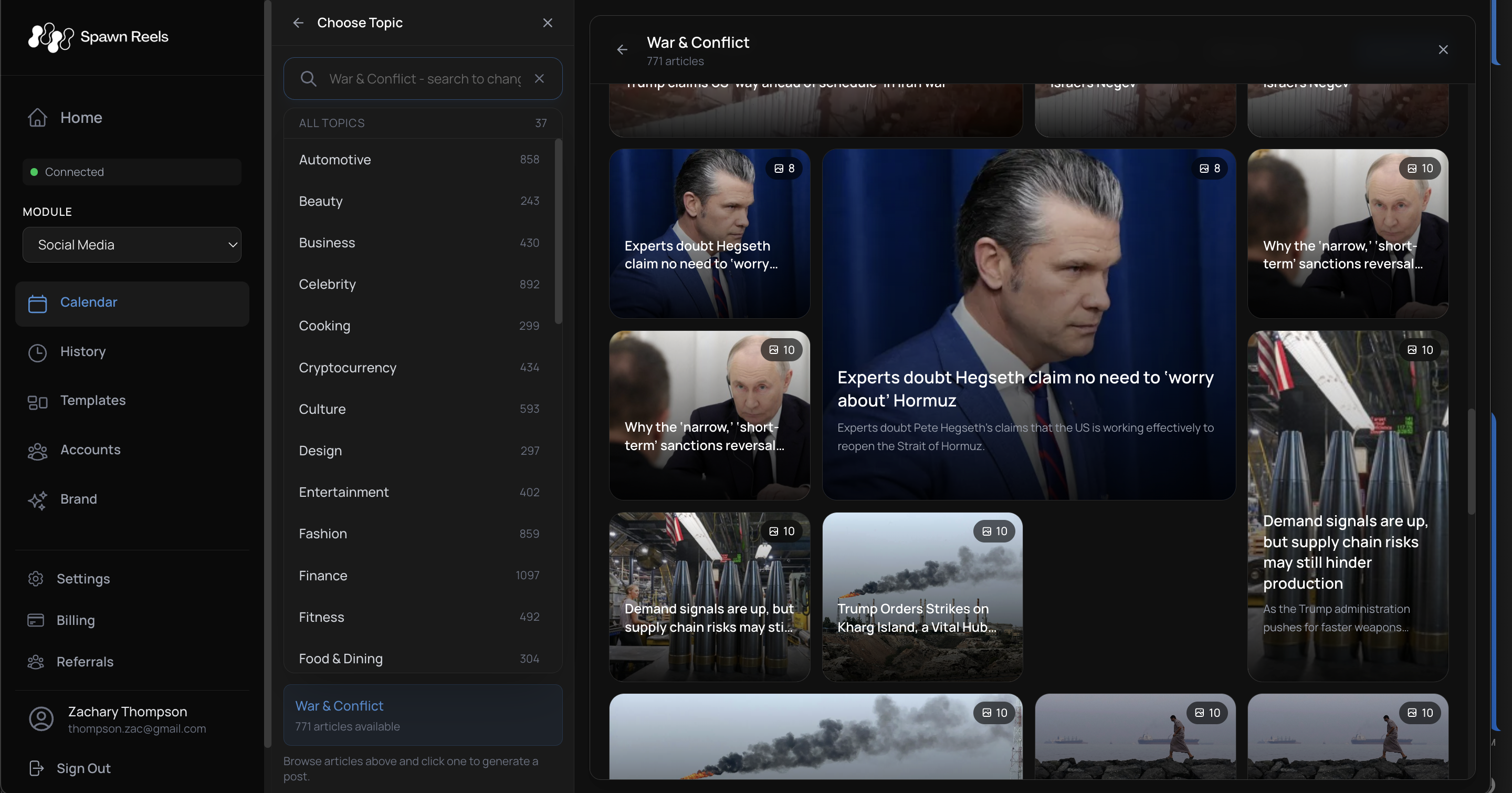
Task: Click the selected War & Conflict topic card
Action: pos(423,715)
